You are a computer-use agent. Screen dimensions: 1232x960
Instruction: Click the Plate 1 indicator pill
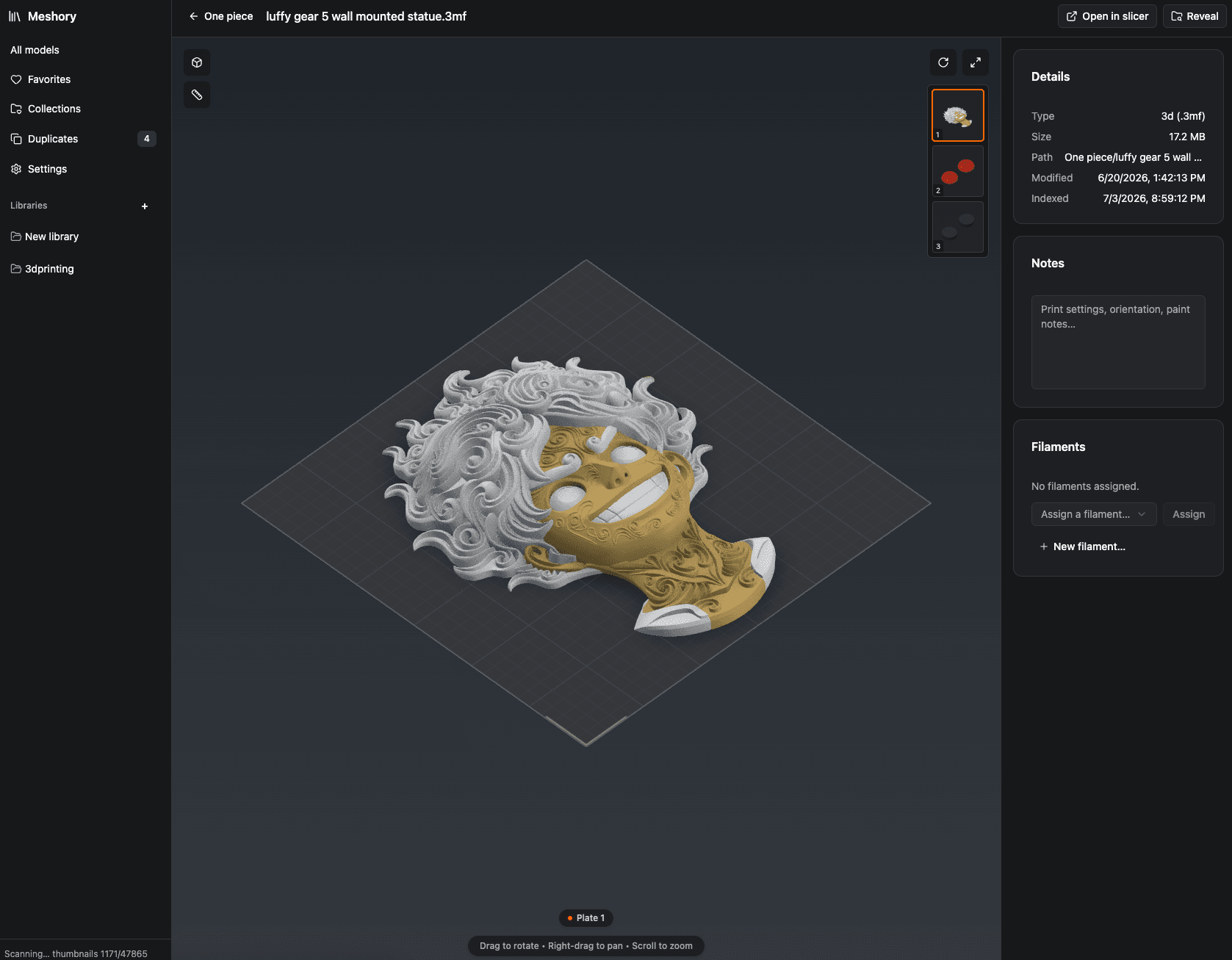coord(586,918)
